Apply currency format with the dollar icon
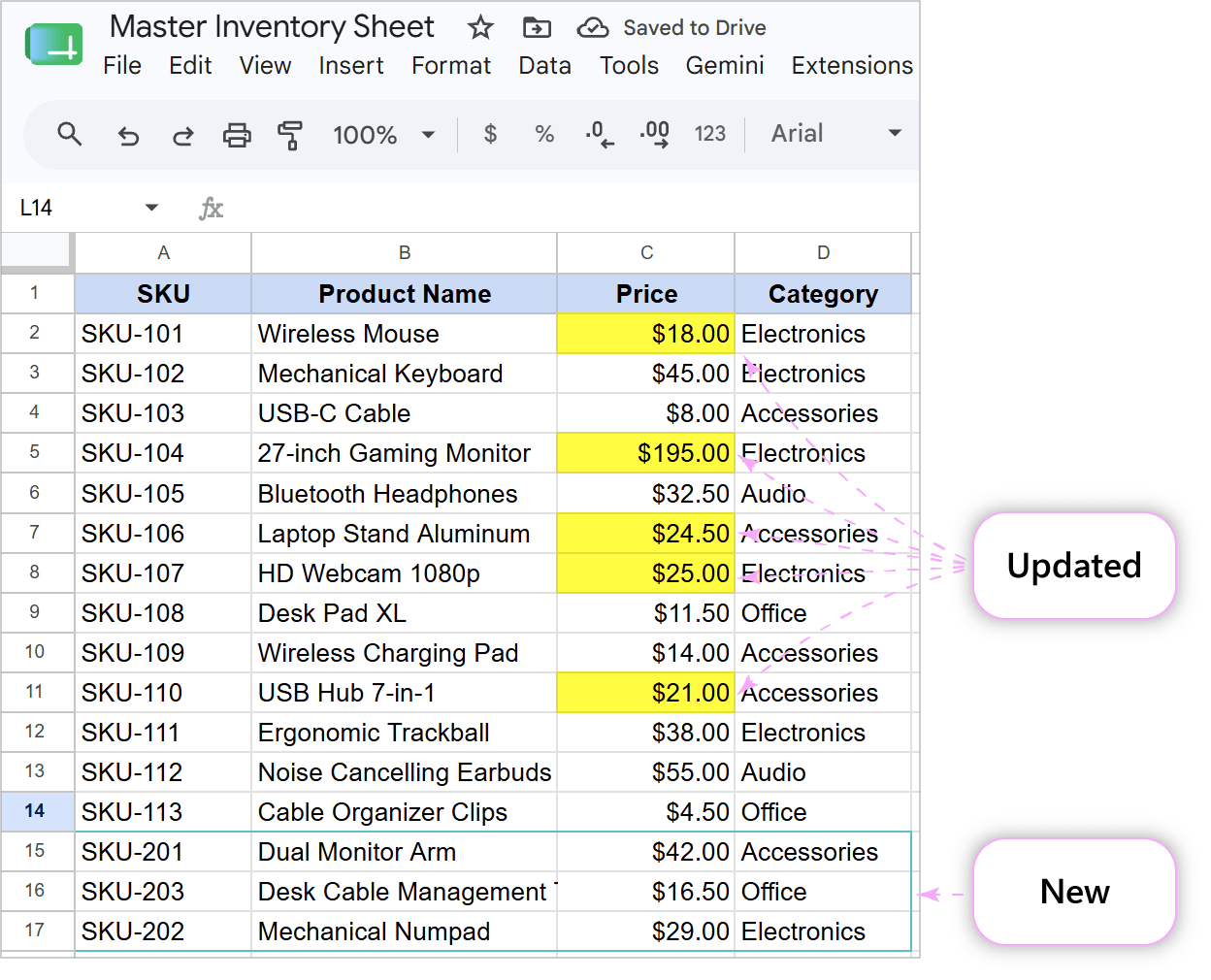This screenshot has height=980, width=1211. pyautogui.click(x=491, y=134)
